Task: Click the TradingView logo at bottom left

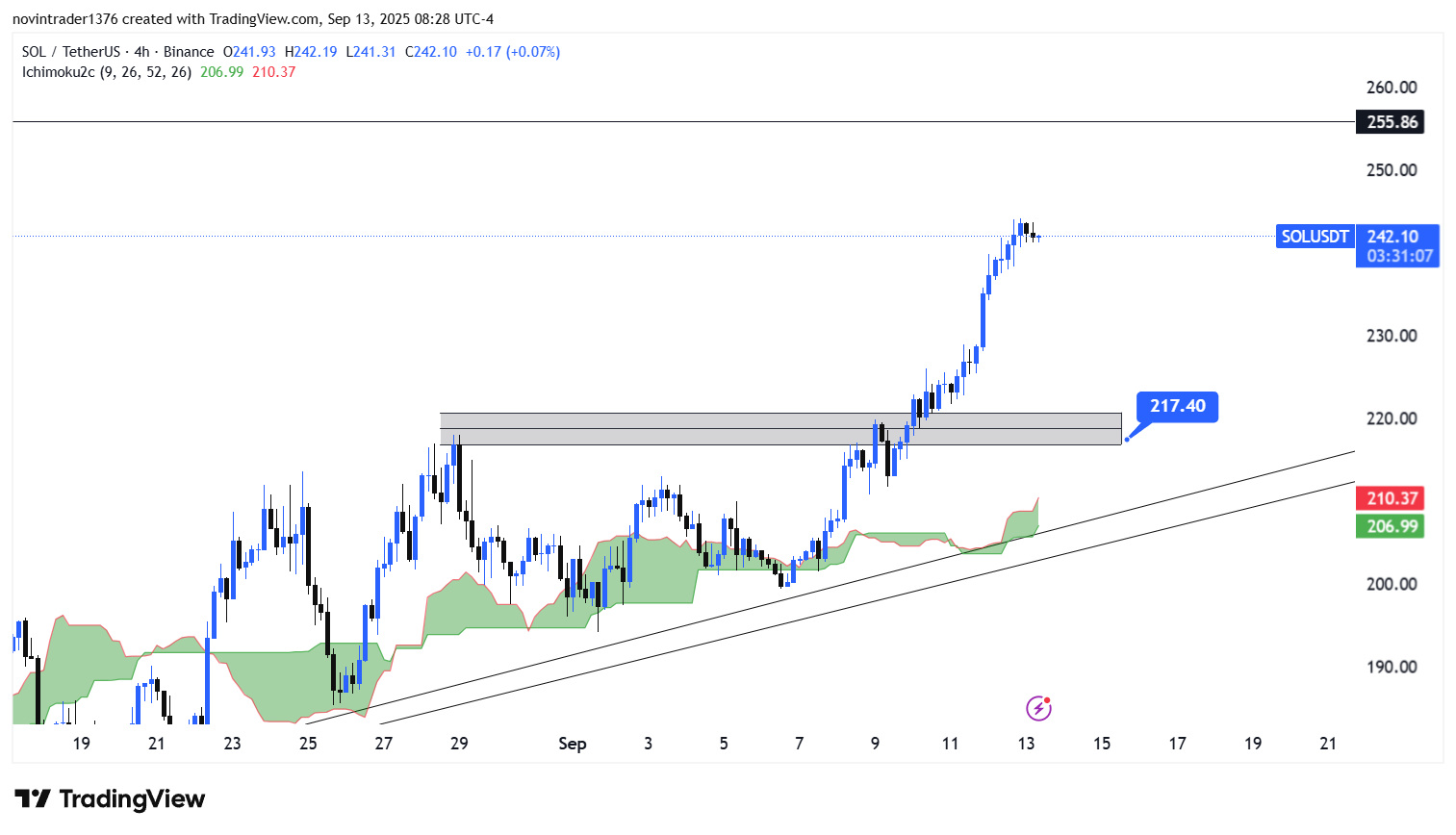Action: (x=110, y=799)
